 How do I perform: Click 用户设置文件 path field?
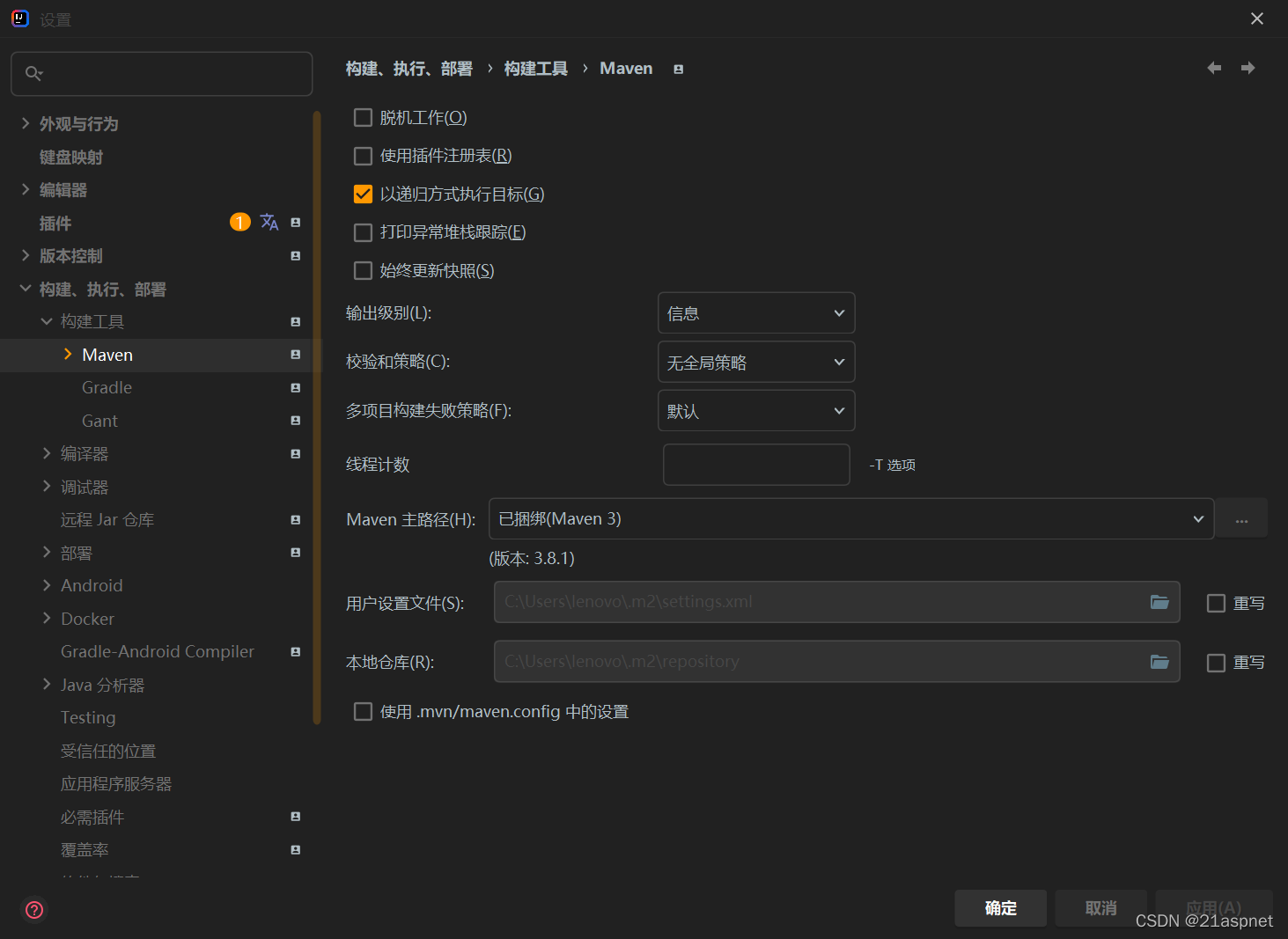836,602
